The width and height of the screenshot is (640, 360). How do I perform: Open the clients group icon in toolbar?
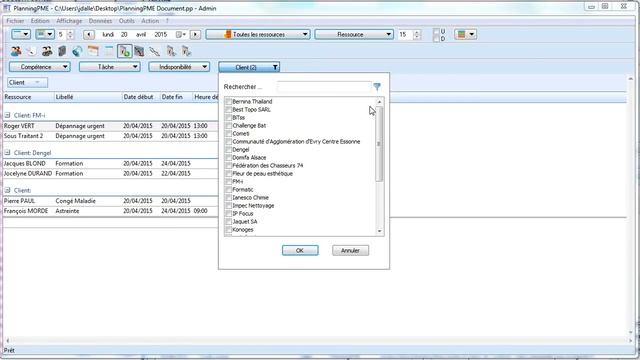point(47,51)
